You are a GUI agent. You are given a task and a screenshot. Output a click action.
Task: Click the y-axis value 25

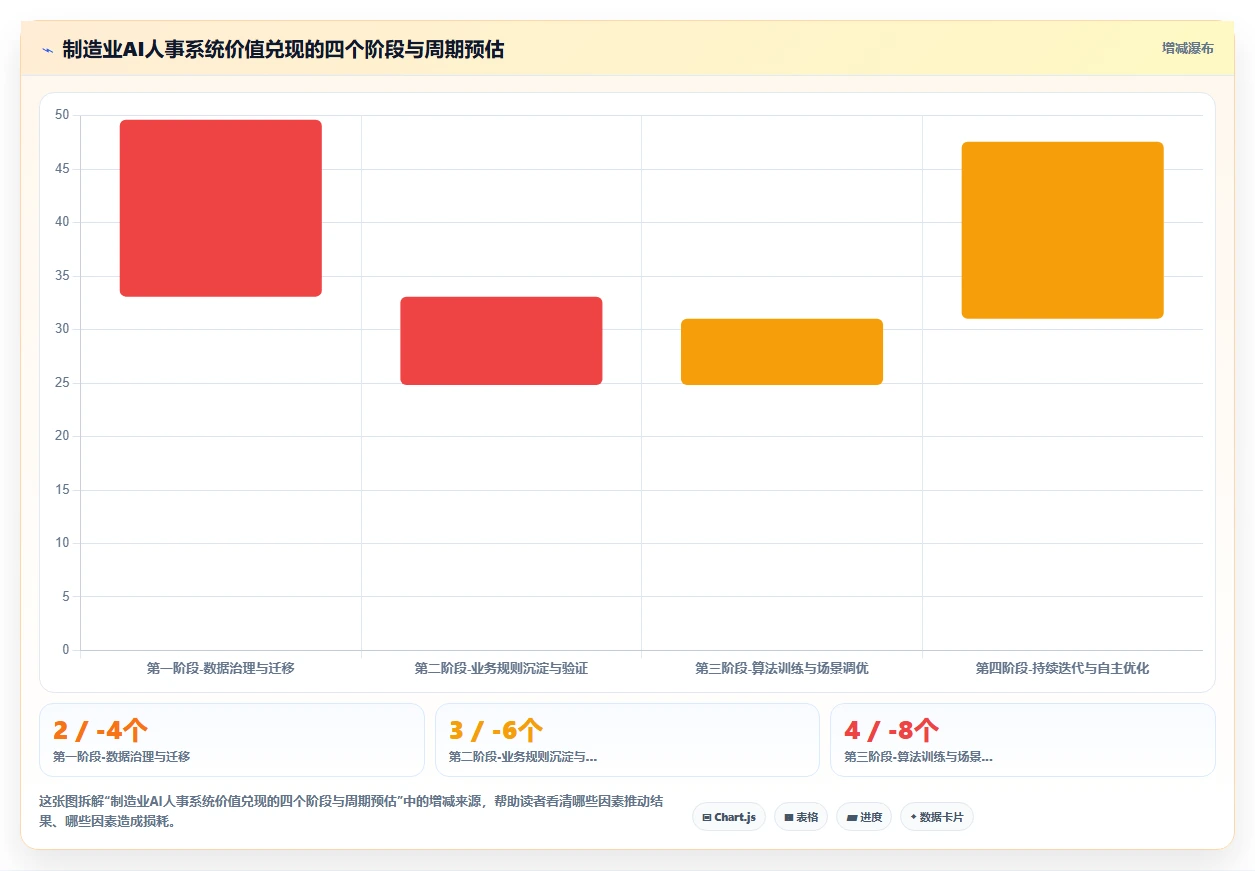click(62, 383)
